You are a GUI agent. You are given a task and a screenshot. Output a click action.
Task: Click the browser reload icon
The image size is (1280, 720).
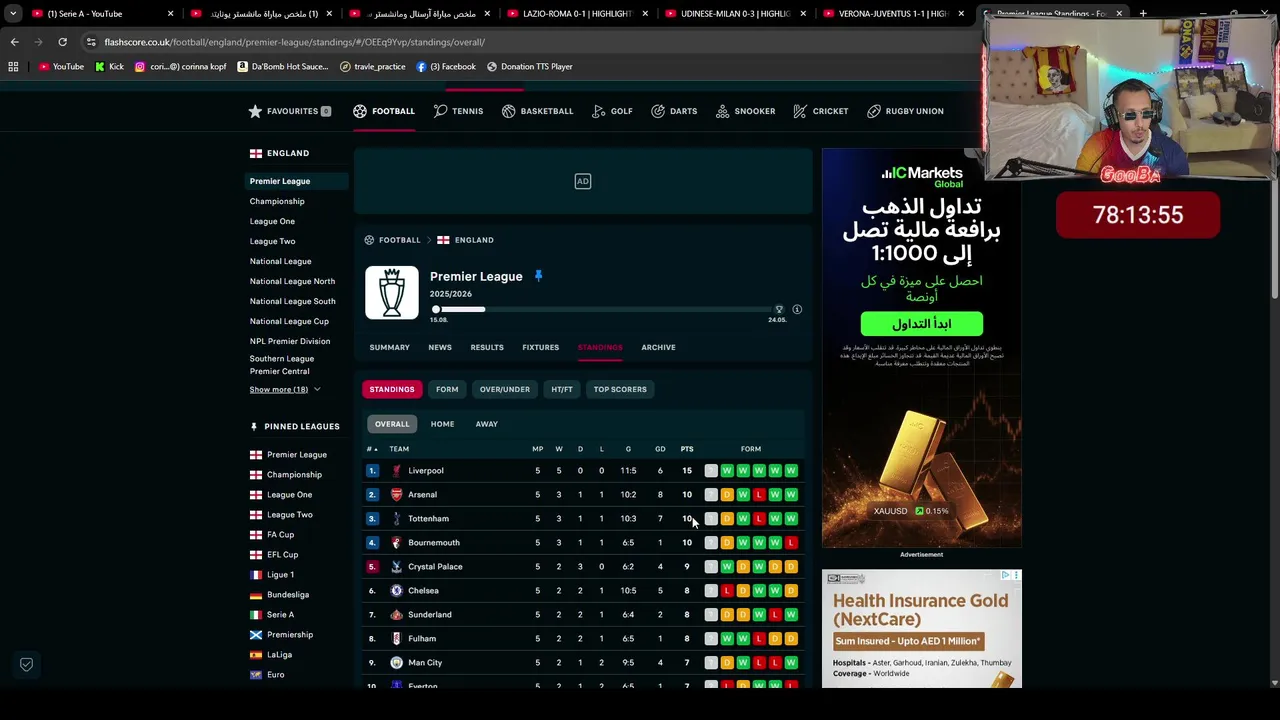[x=62, y=42]
